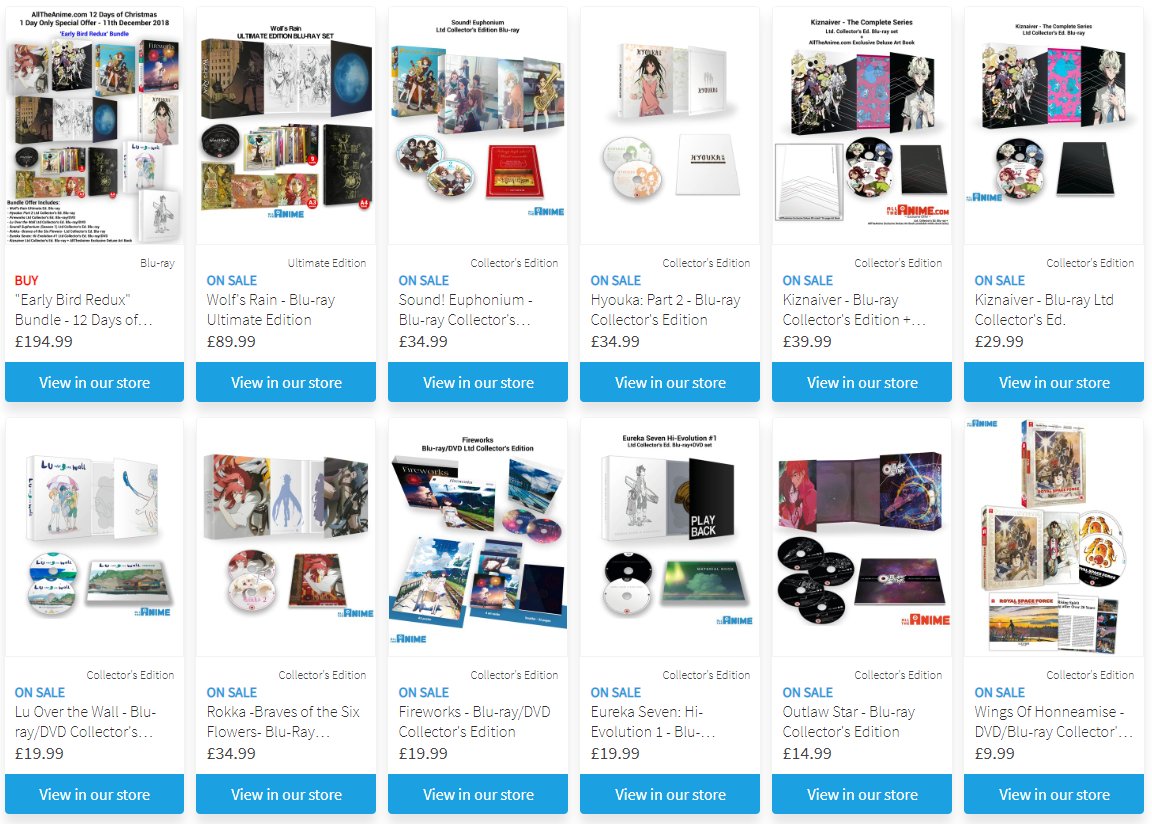Open the Fireworks Blu-ray/DVD Collector's Edition title

(474, 722)
